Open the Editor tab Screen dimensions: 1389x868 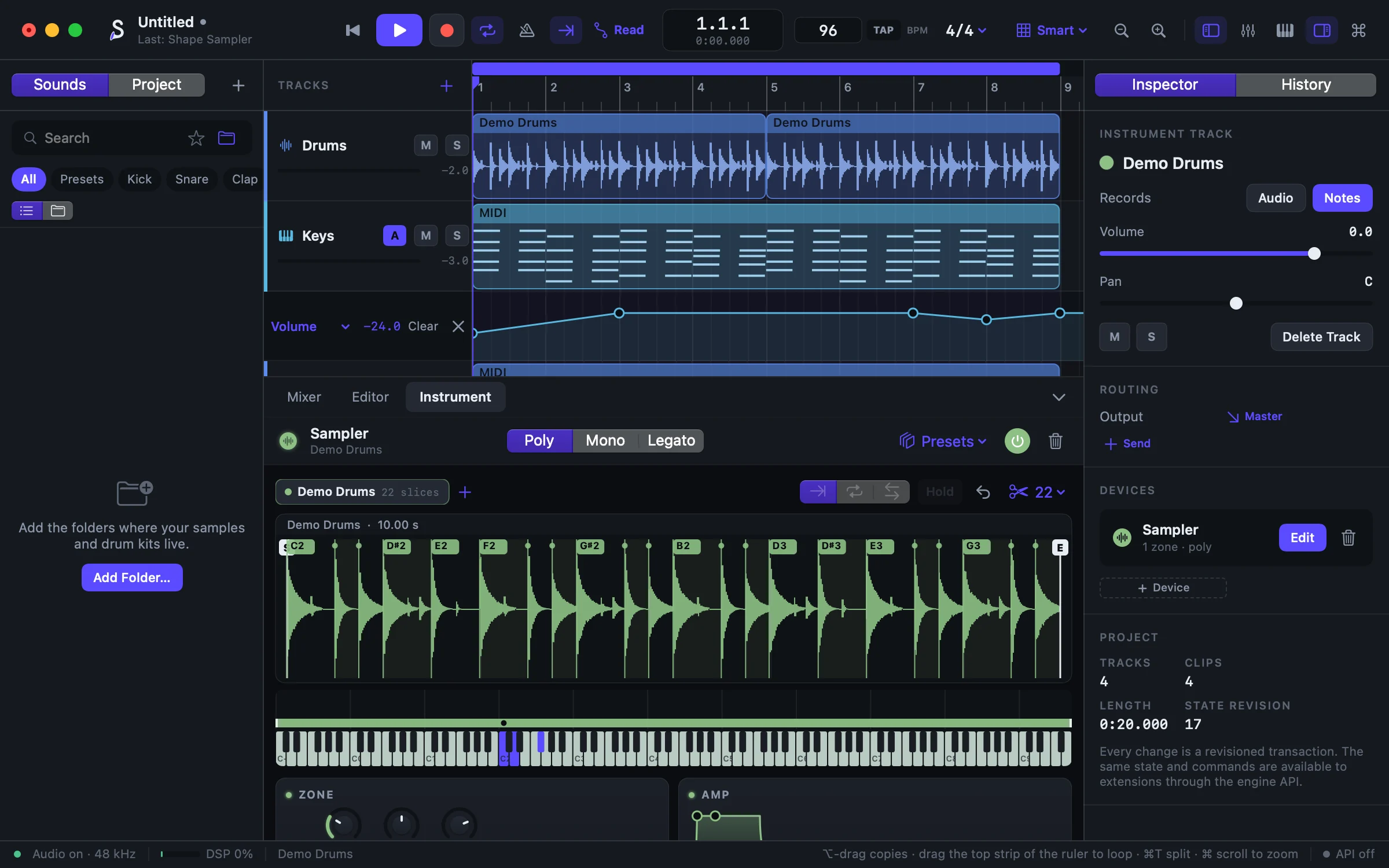click(x=370, y=397)
